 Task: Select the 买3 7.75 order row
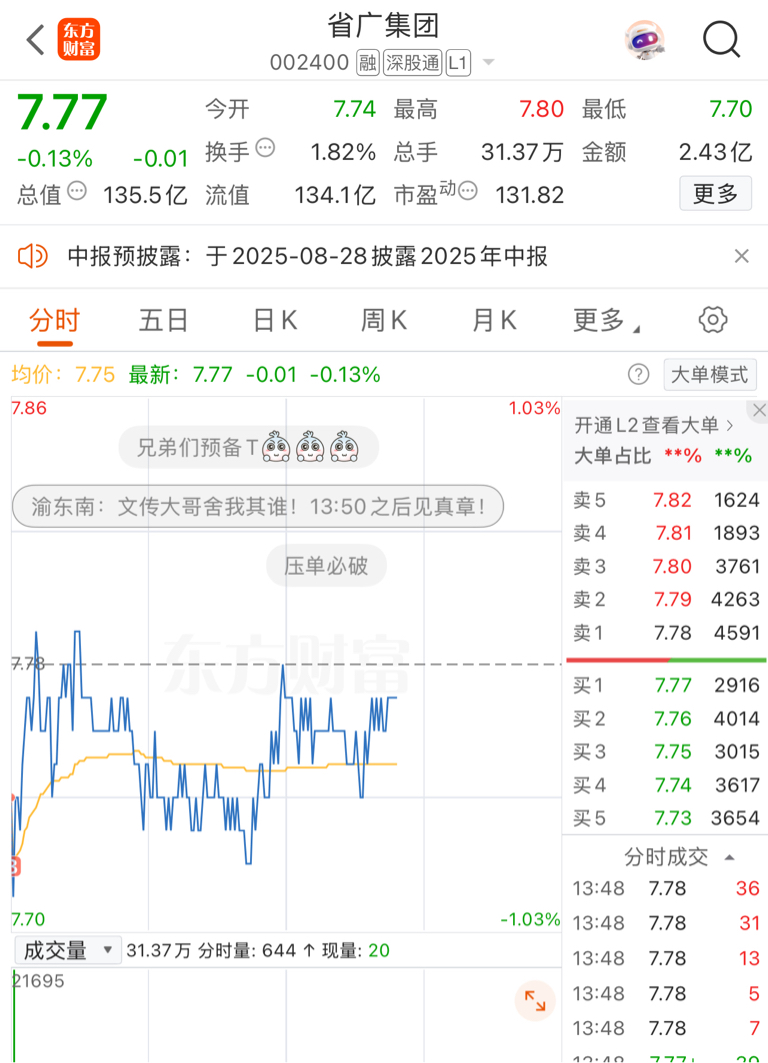click(x=666, y=752)
